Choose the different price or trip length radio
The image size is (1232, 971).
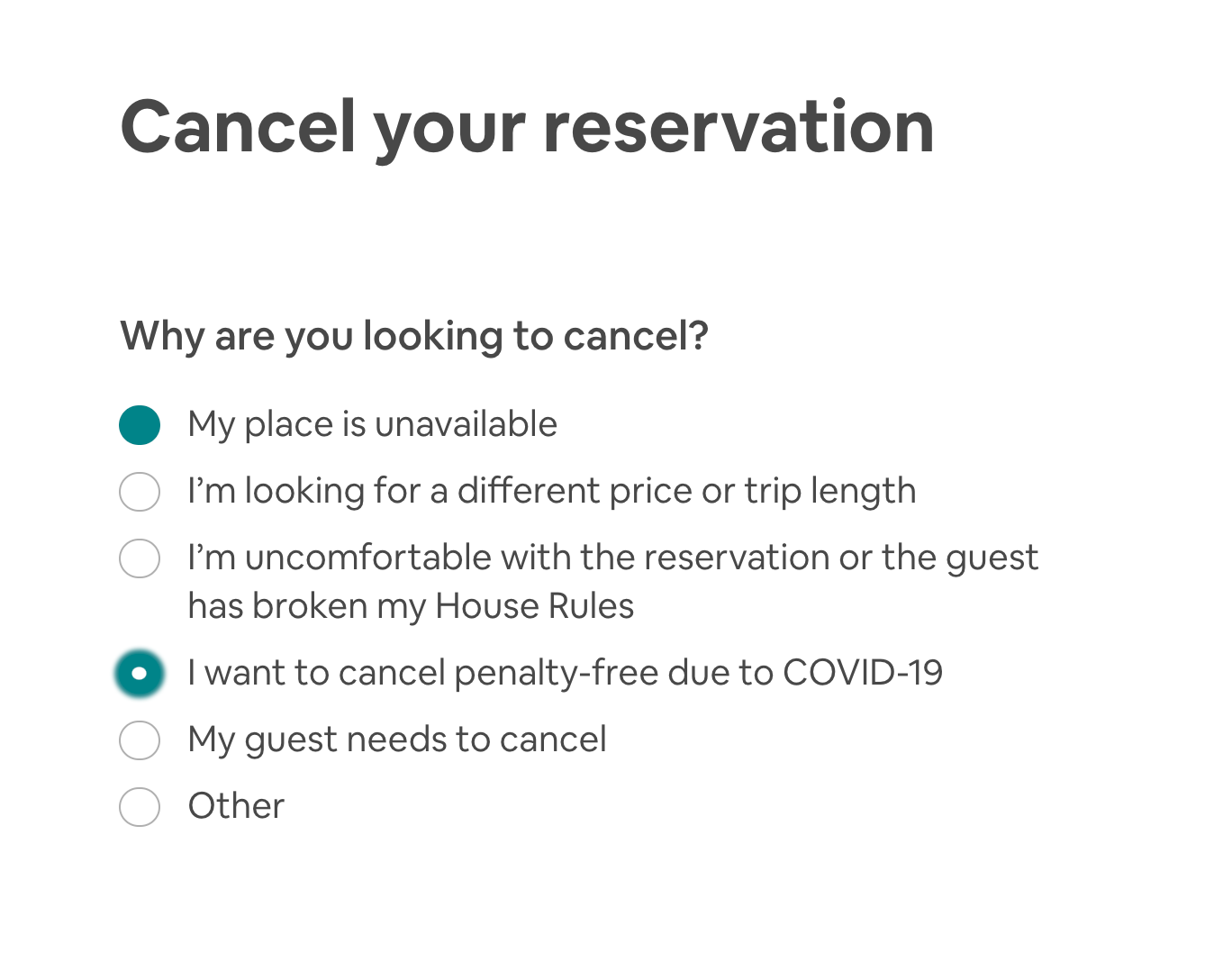pos(140,492)
